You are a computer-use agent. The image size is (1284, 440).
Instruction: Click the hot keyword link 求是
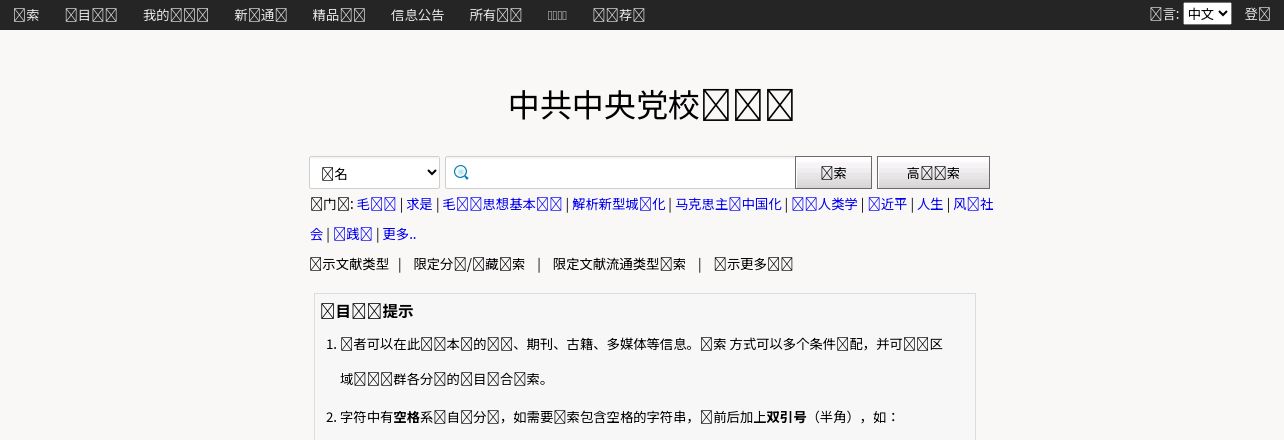[419, 204]
